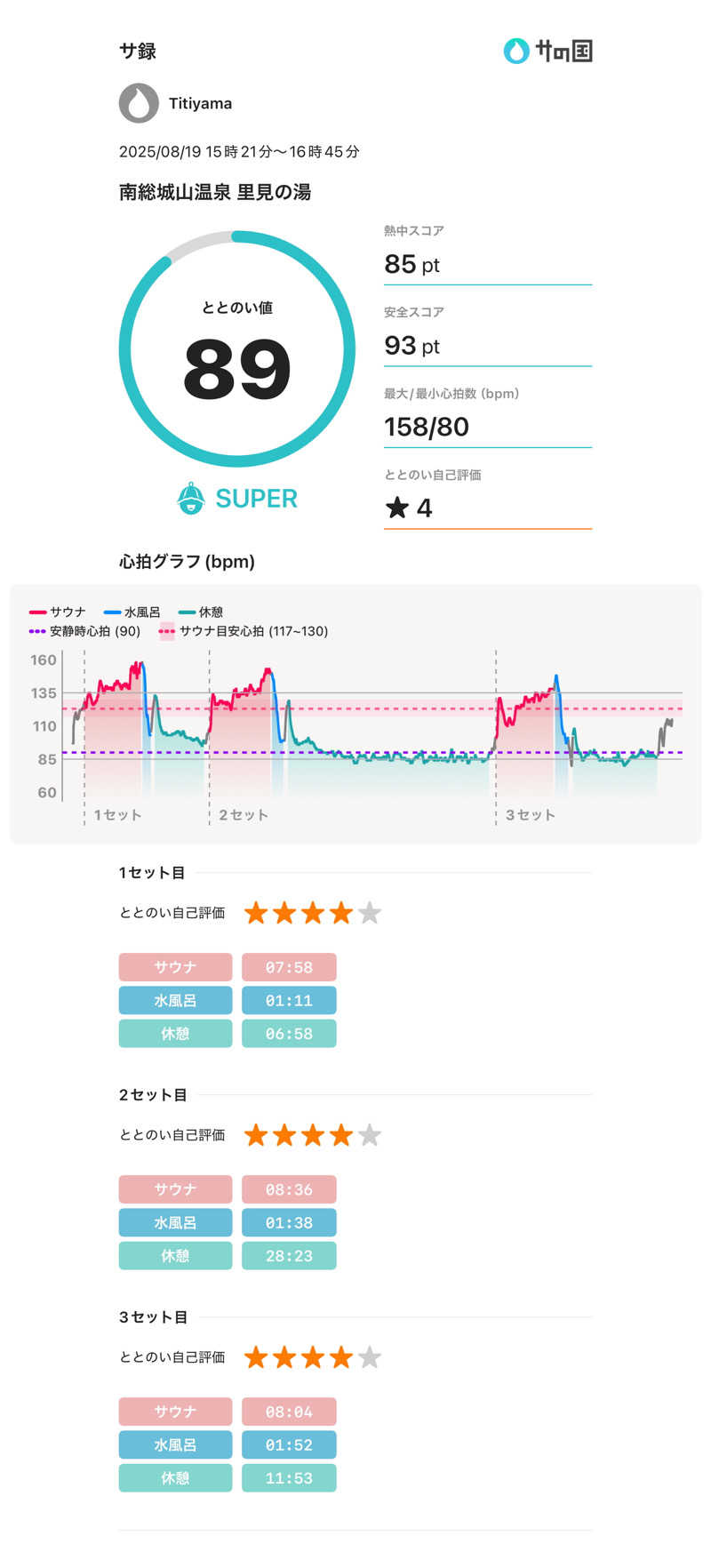Click the red サウナ legend marker
The width and height of the screenshot is (711, 1568).
[37, 612]
